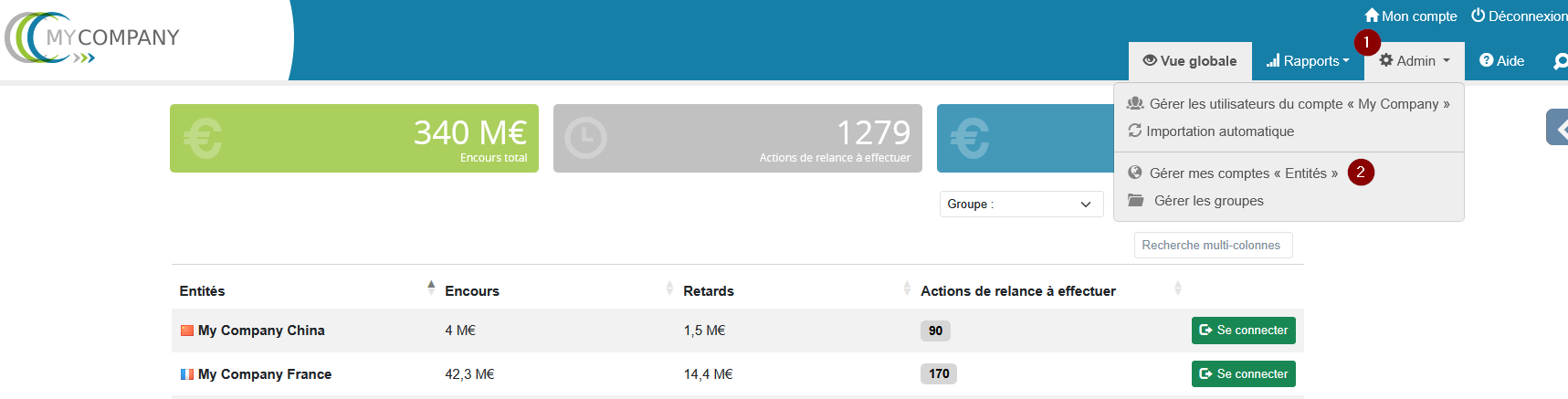
Task: Switch to Vue globale tab
Action: point(1190,61)
